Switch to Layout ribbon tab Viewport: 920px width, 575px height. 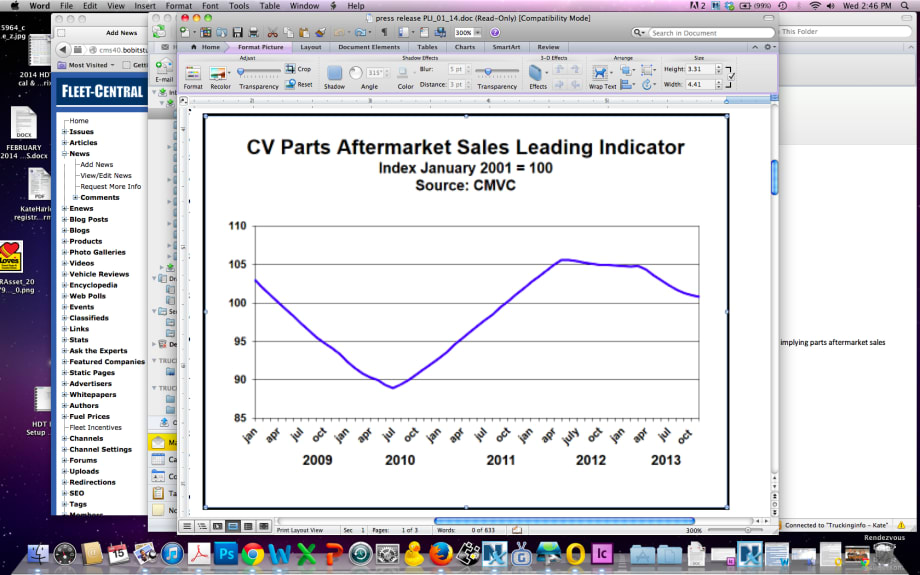311,47
